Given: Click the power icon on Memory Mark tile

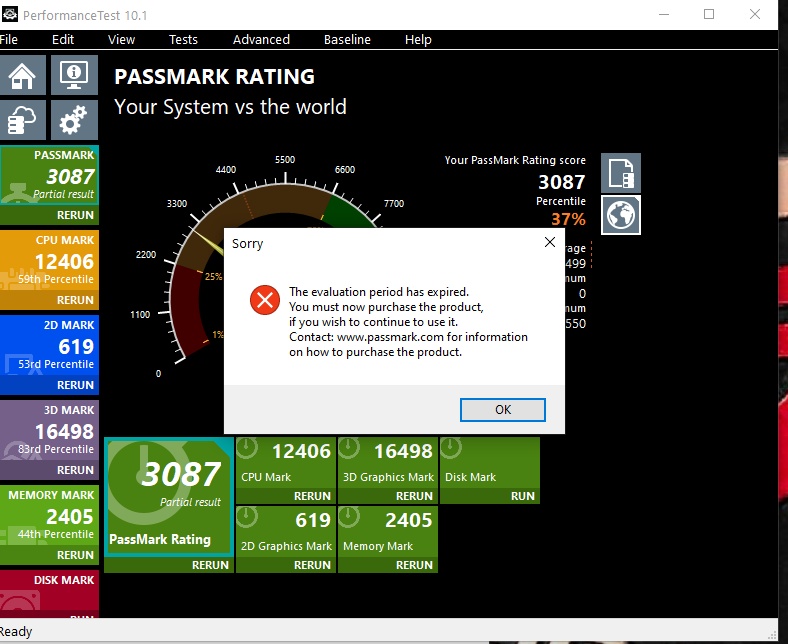Looking at the screenshot, I should coord(349,517).
